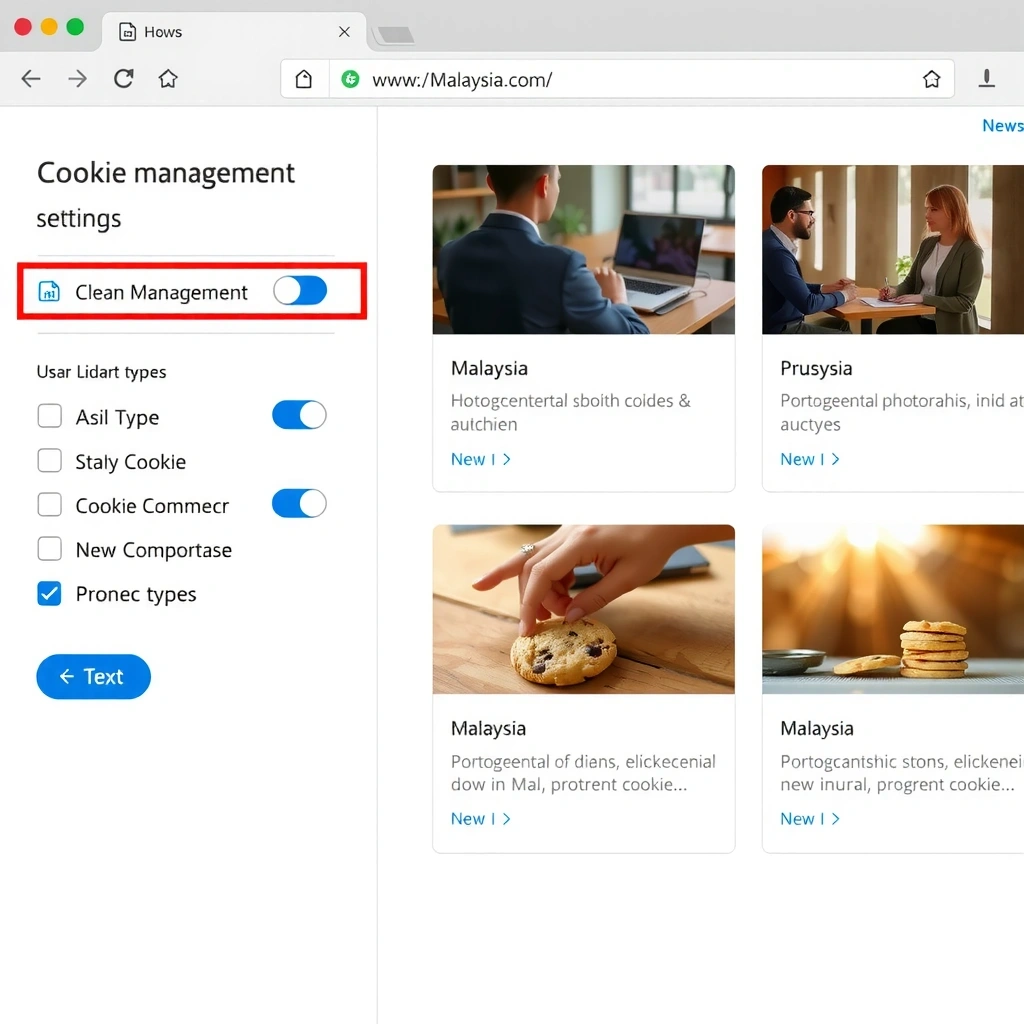
Task: Click the blue Text back button
Action: [x=93, y=676]
